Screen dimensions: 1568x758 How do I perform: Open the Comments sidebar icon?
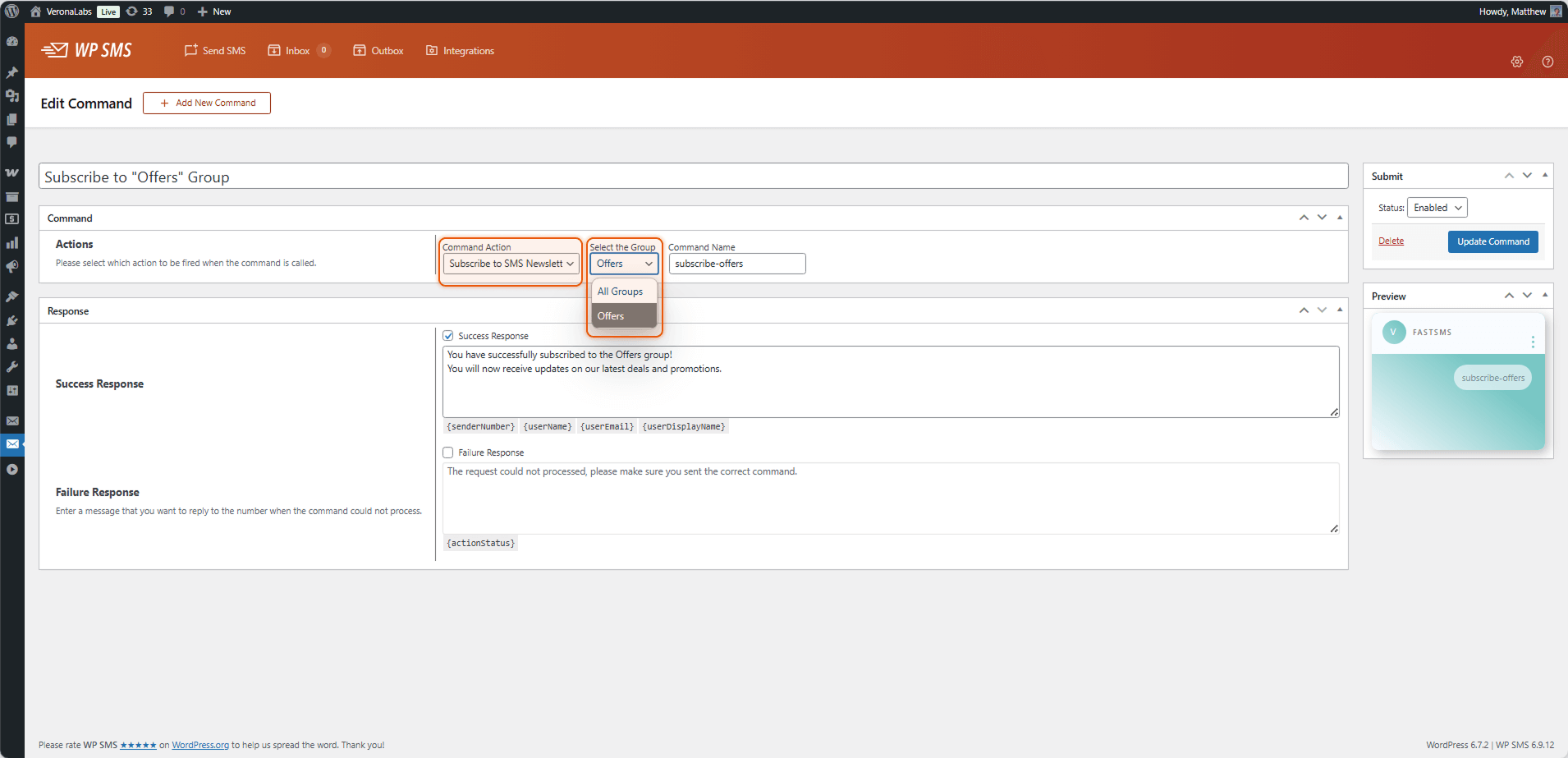pyautogui.click(x=12, y=142)
